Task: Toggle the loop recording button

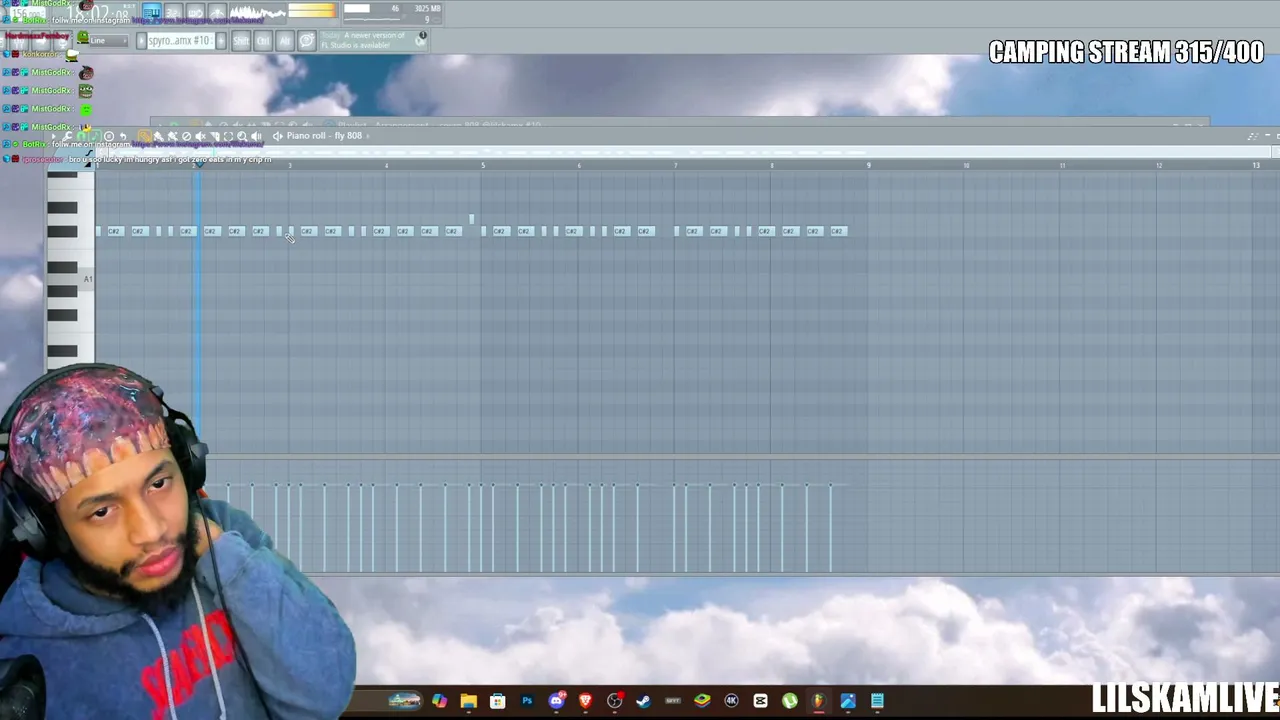Action: pos(216,12)
